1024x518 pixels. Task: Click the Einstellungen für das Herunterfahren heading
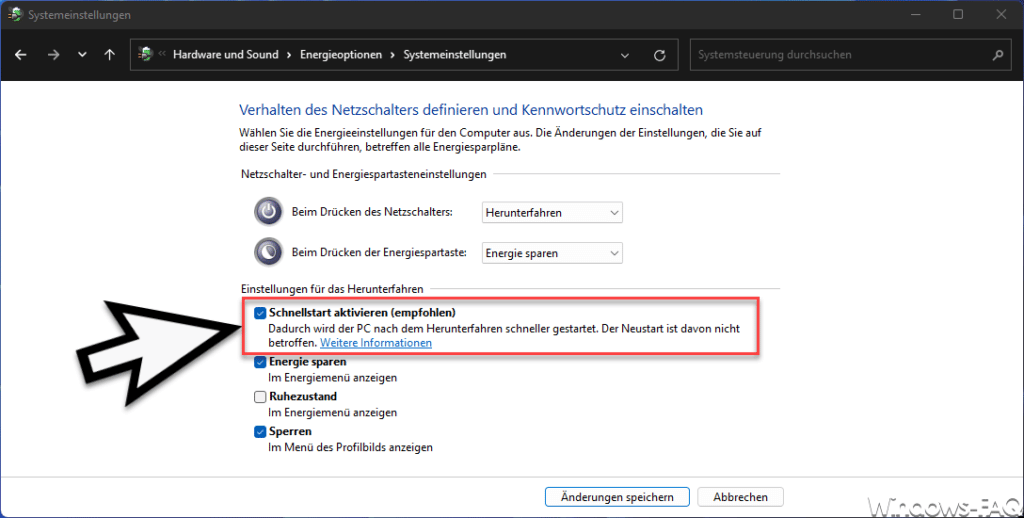coord(332,289)
